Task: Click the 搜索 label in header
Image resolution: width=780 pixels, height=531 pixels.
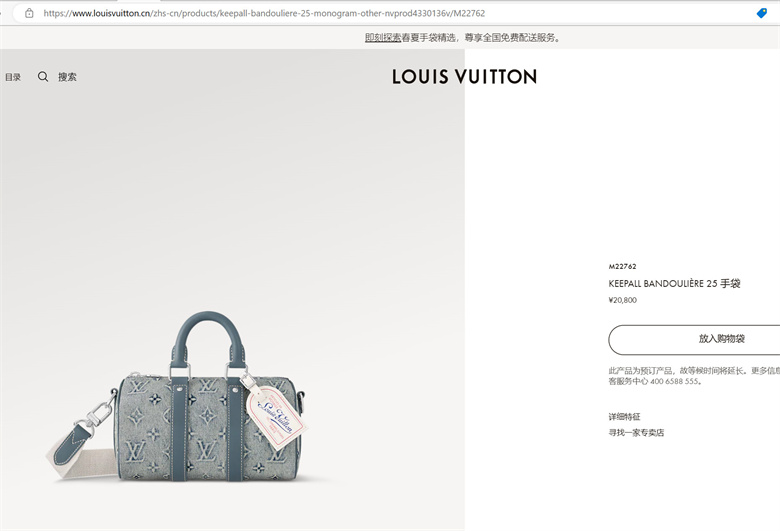Action: click(x=67, y=77)
